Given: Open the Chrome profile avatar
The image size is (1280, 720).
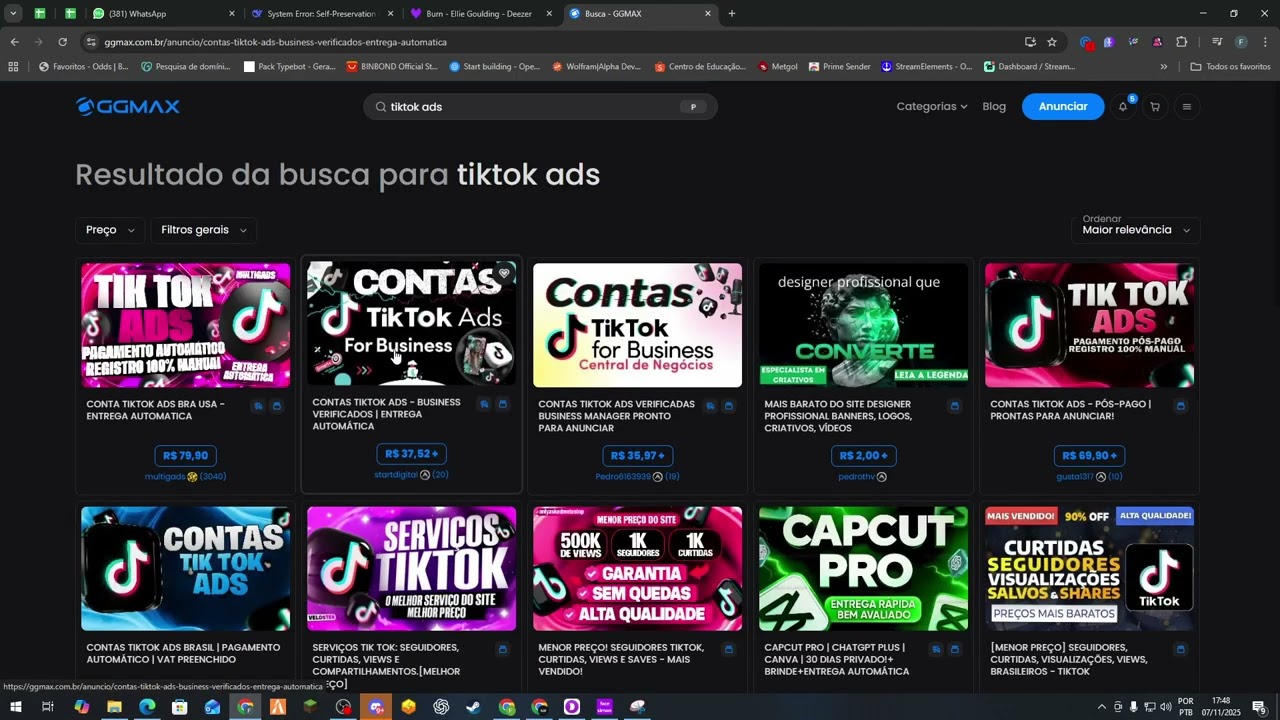Looking at the screenshot, I should (x=1241, y=42).
